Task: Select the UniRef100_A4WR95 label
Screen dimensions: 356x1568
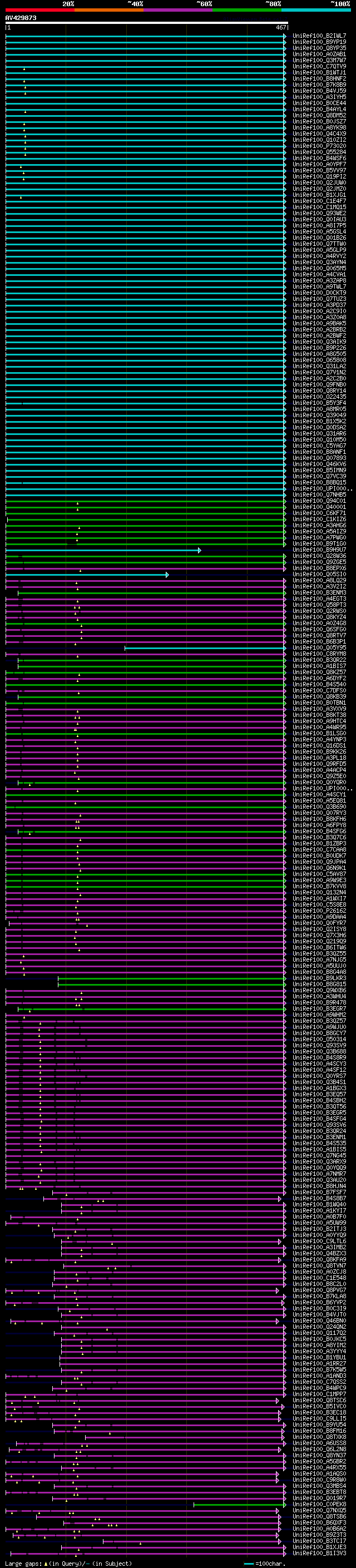Action: pos(319,728)
